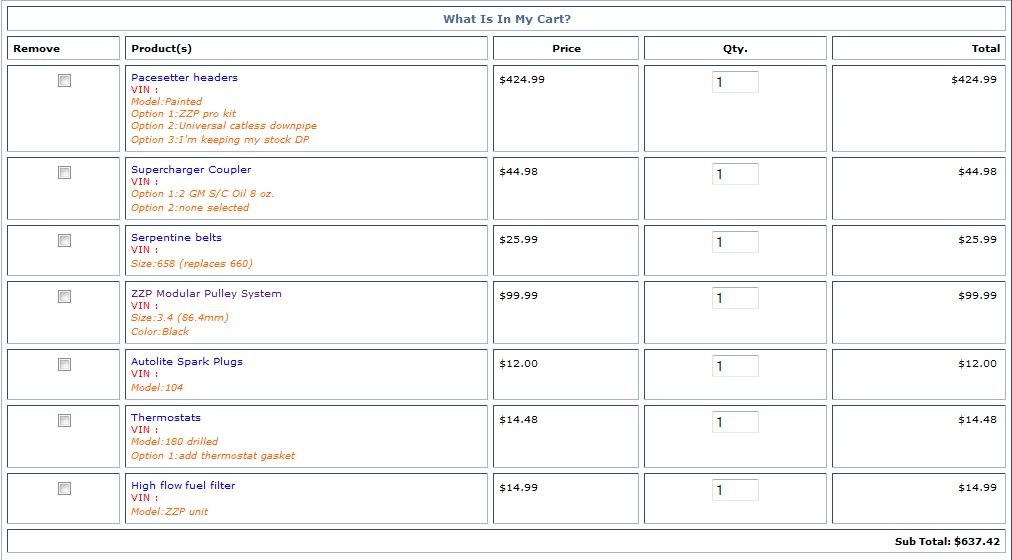Open the Serpentine belts product link
The image size is (1012, 560).
[176, 237]
